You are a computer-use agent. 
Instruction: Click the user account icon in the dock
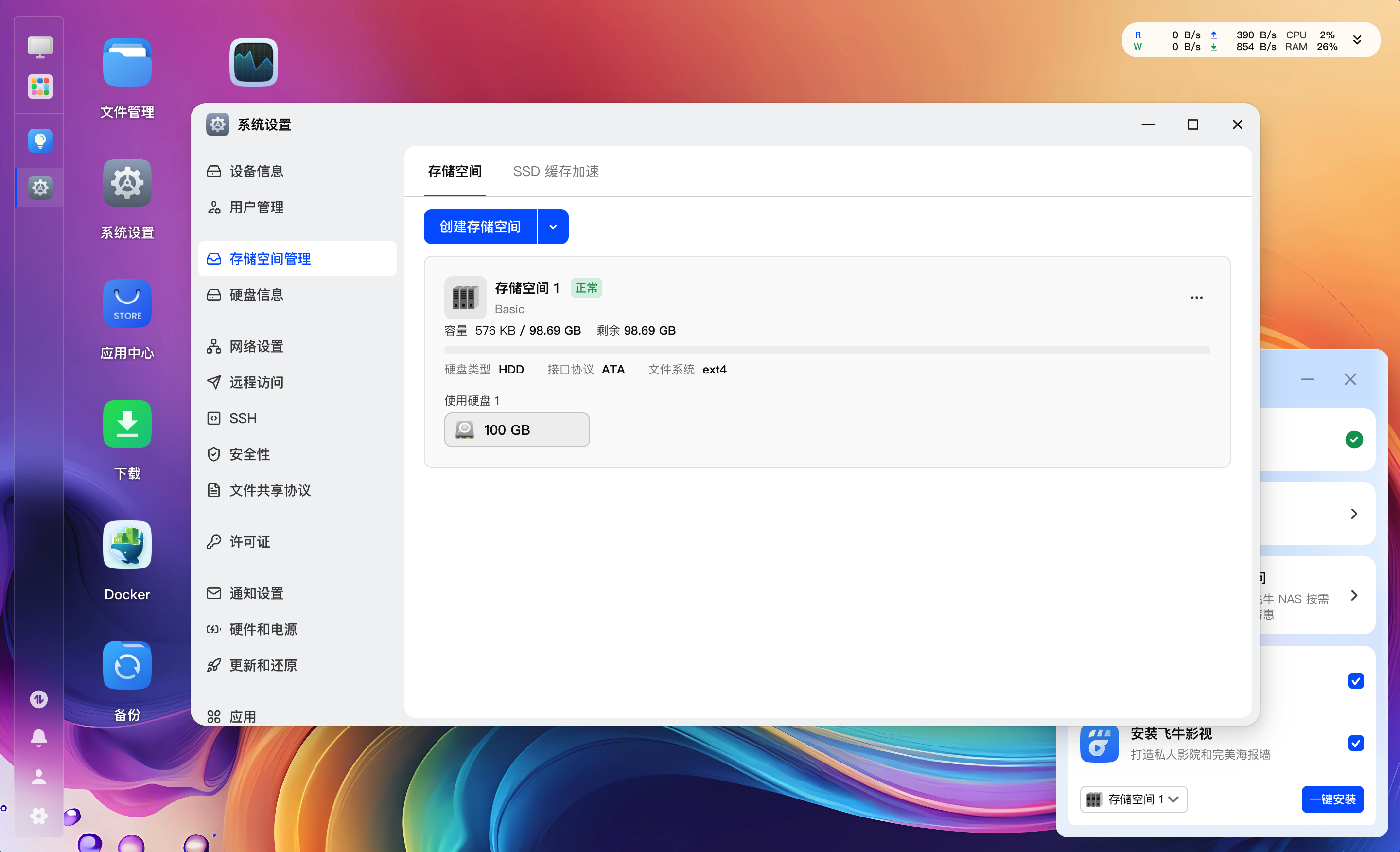[38, 777]
